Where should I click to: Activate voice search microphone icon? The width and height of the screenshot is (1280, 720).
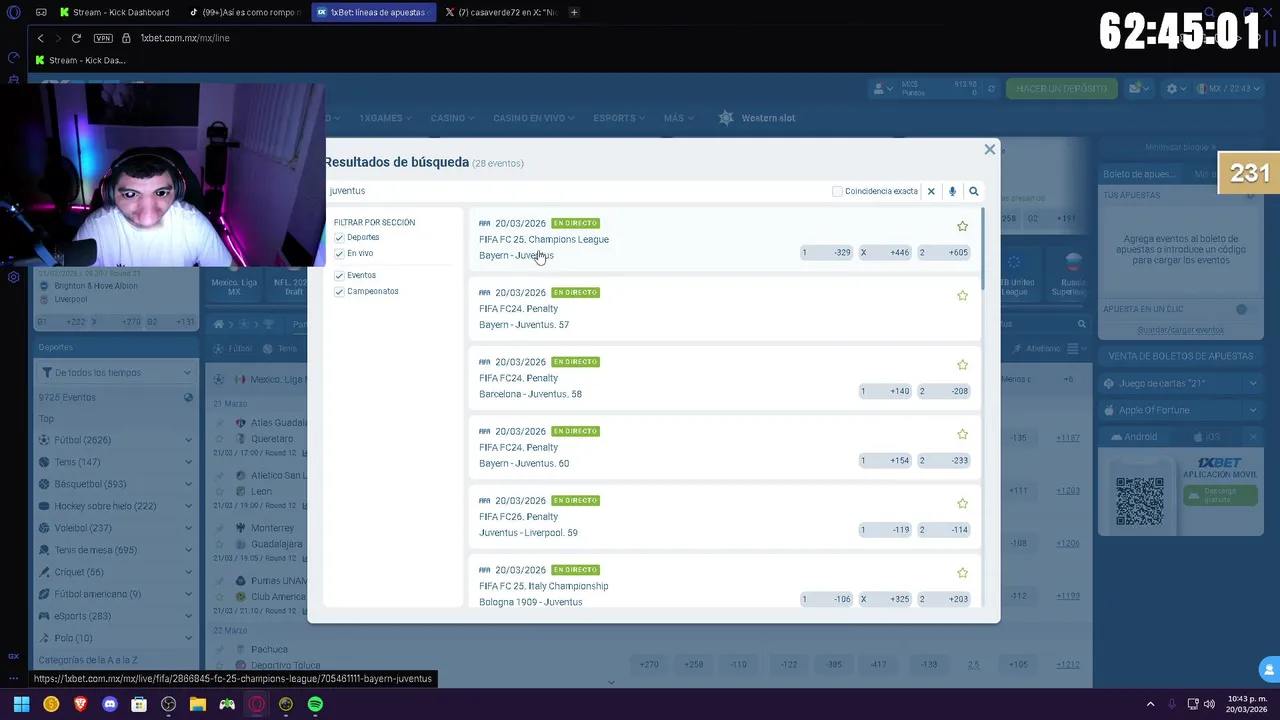(x=952, y=191)
